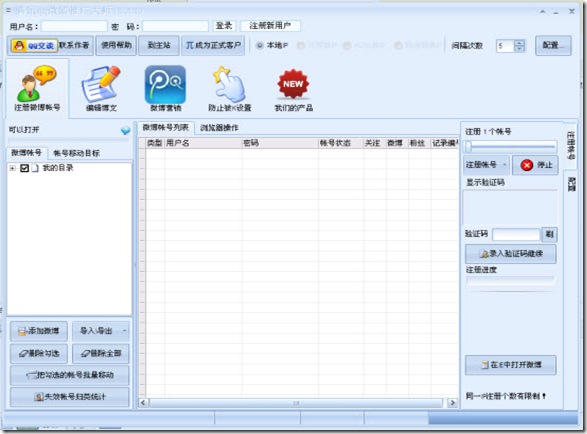The width and height of the screenshot is (587, 434).
Task: Open the 导入\导出 dropdown arrow
Action: tap(124, 331)
